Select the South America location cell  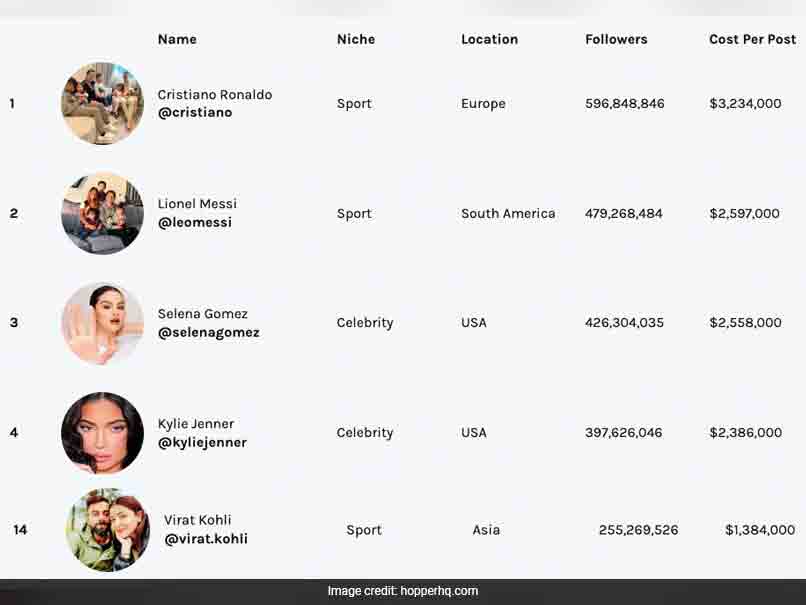pyautogui.click(x=508, y=213)
